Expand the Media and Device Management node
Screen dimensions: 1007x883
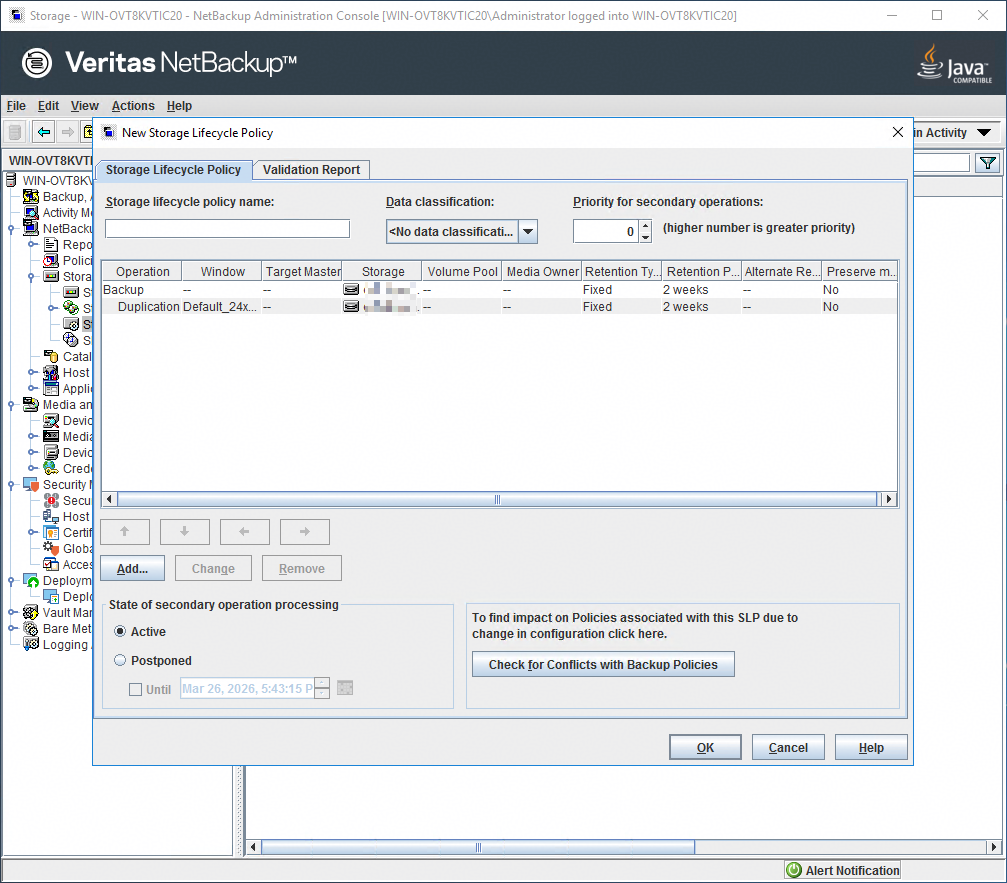point(11,405)
